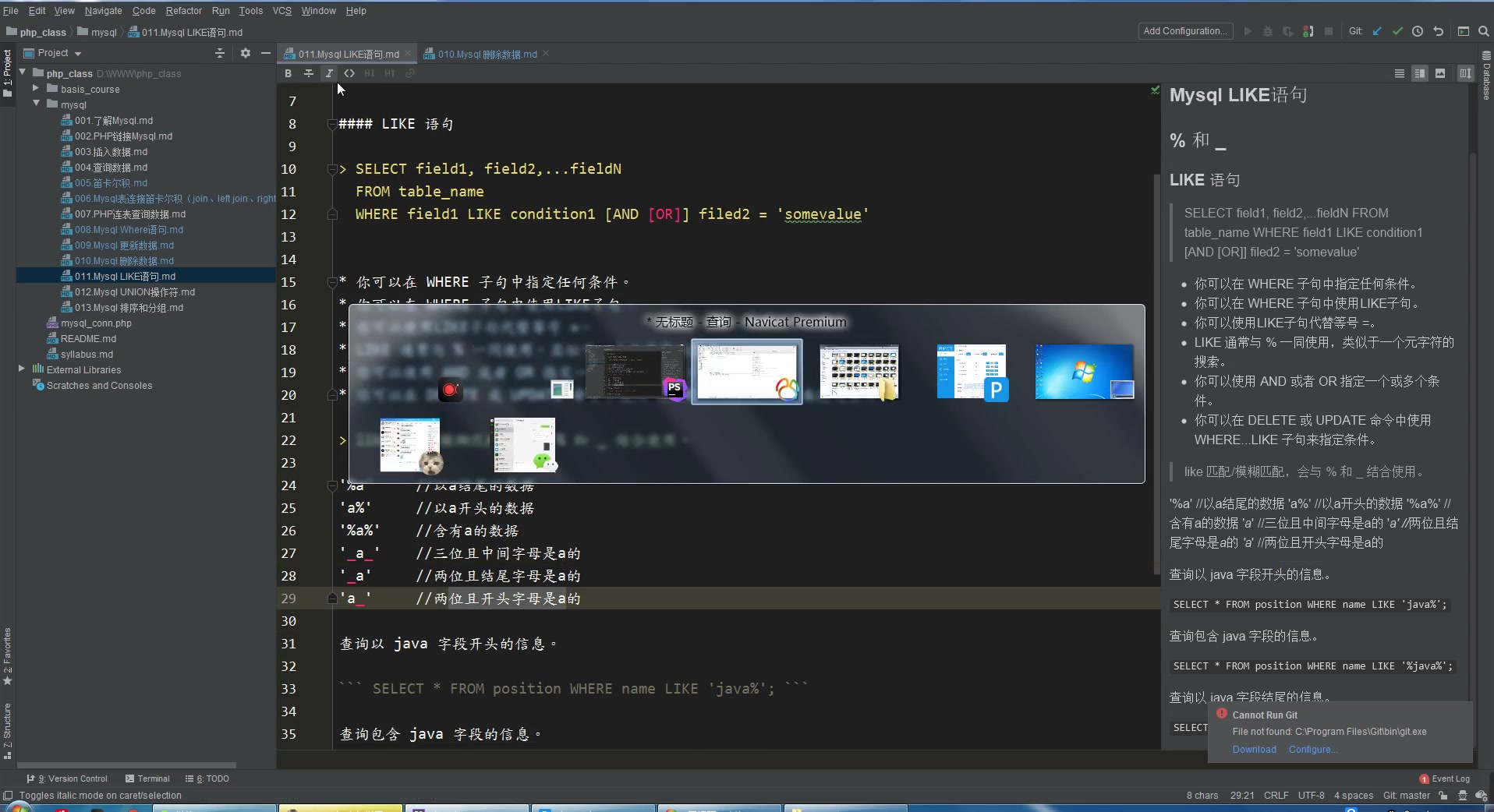
Task: Change UTF-8 encoding in status bar
Action: coord(1312,796)
